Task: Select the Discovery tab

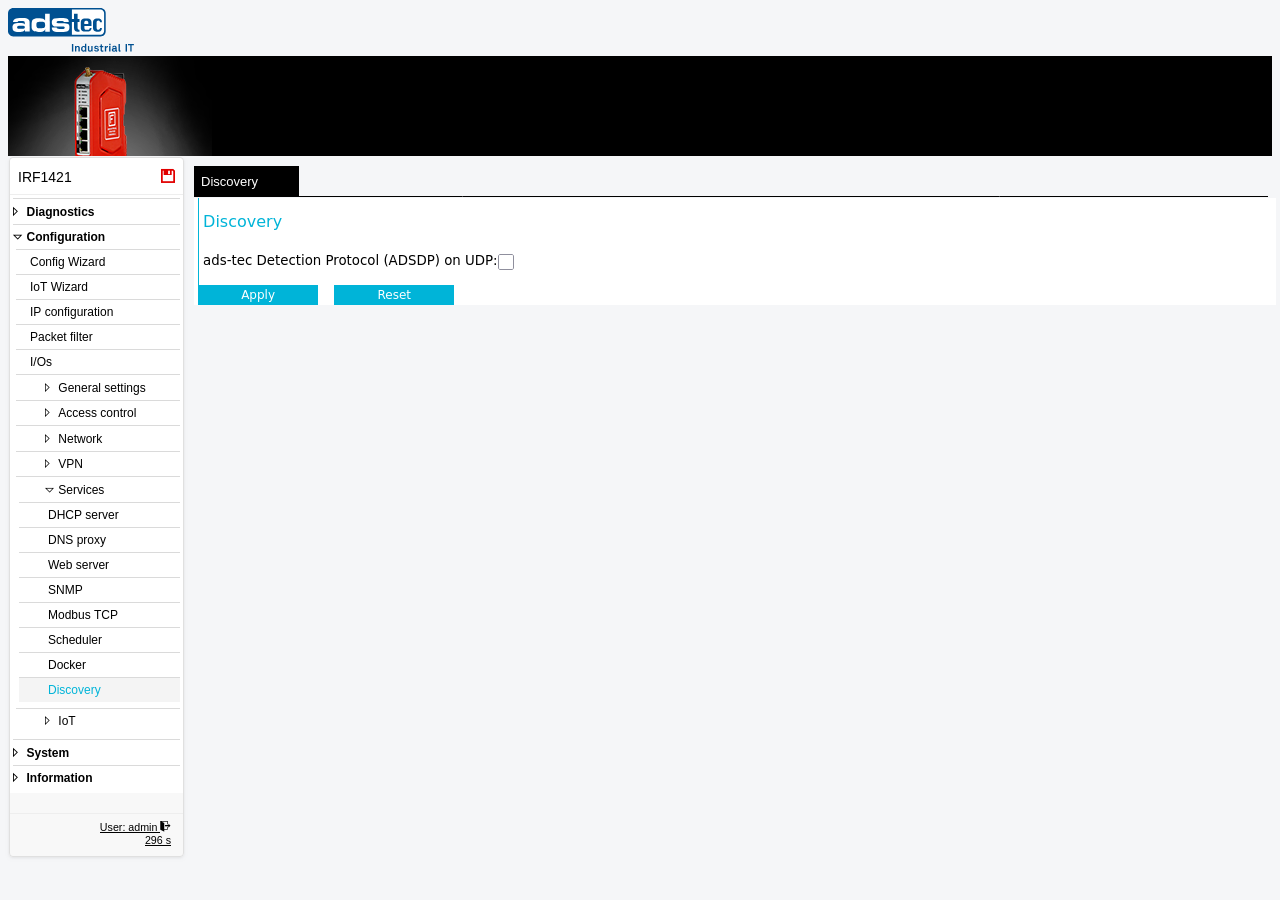Action: pyautogui.click(x=246, y=181)
